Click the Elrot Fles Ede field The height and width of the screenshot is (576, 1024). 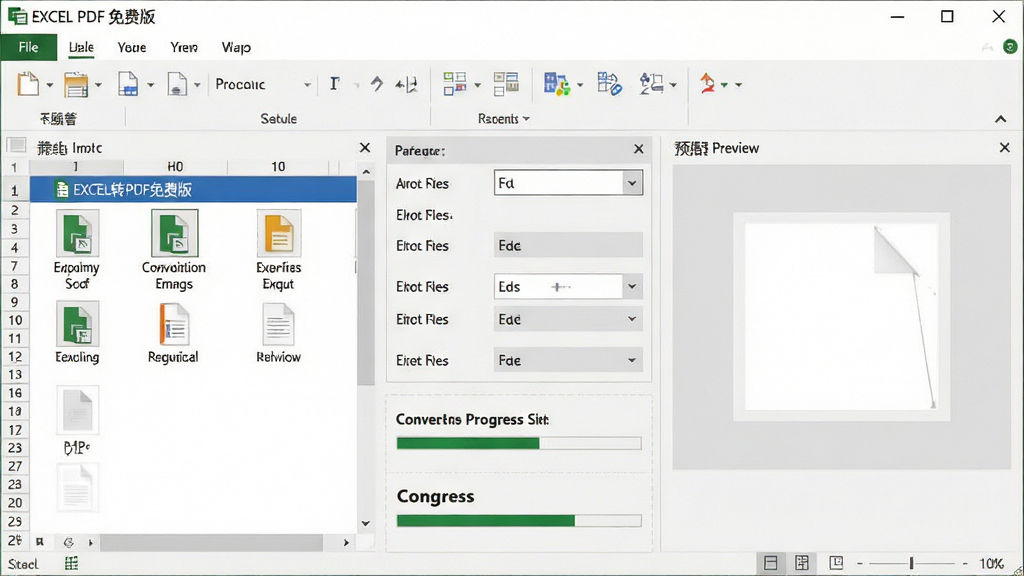click(568, 246)
